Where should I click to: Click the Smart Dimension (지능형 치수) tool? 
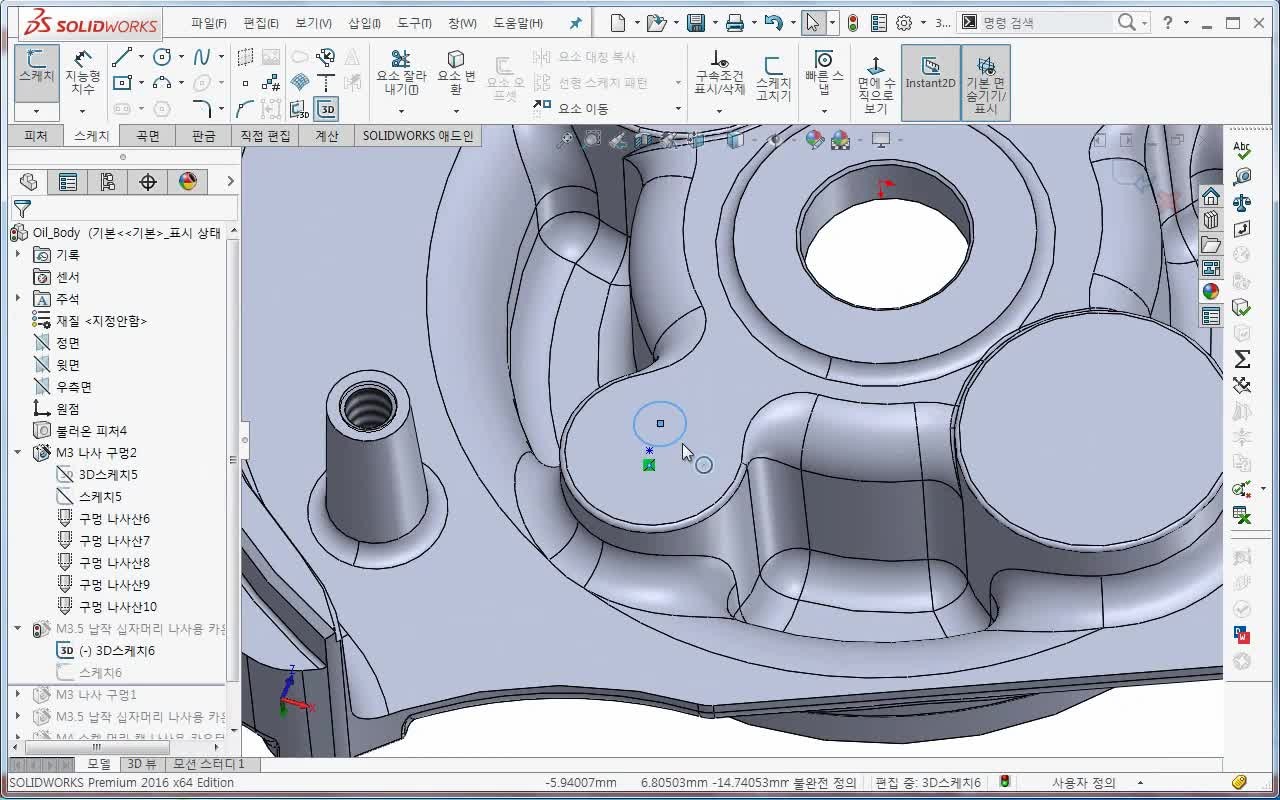(83, 72)
